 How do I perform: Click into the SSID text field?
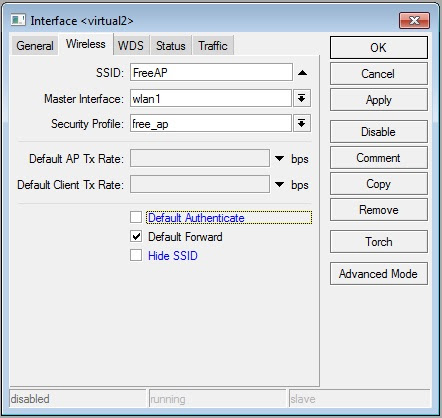click(211, 72)
